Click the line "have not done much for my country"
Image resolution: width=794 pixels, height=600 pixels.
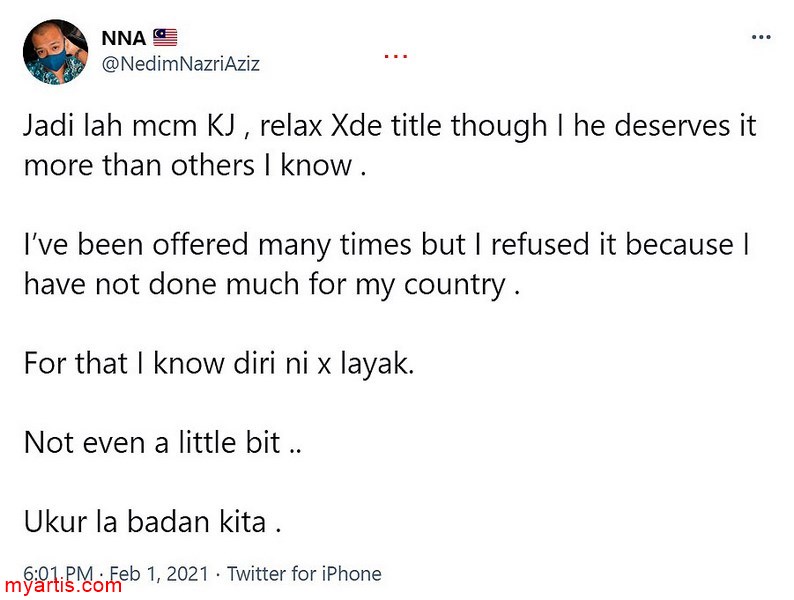(272, 283)
